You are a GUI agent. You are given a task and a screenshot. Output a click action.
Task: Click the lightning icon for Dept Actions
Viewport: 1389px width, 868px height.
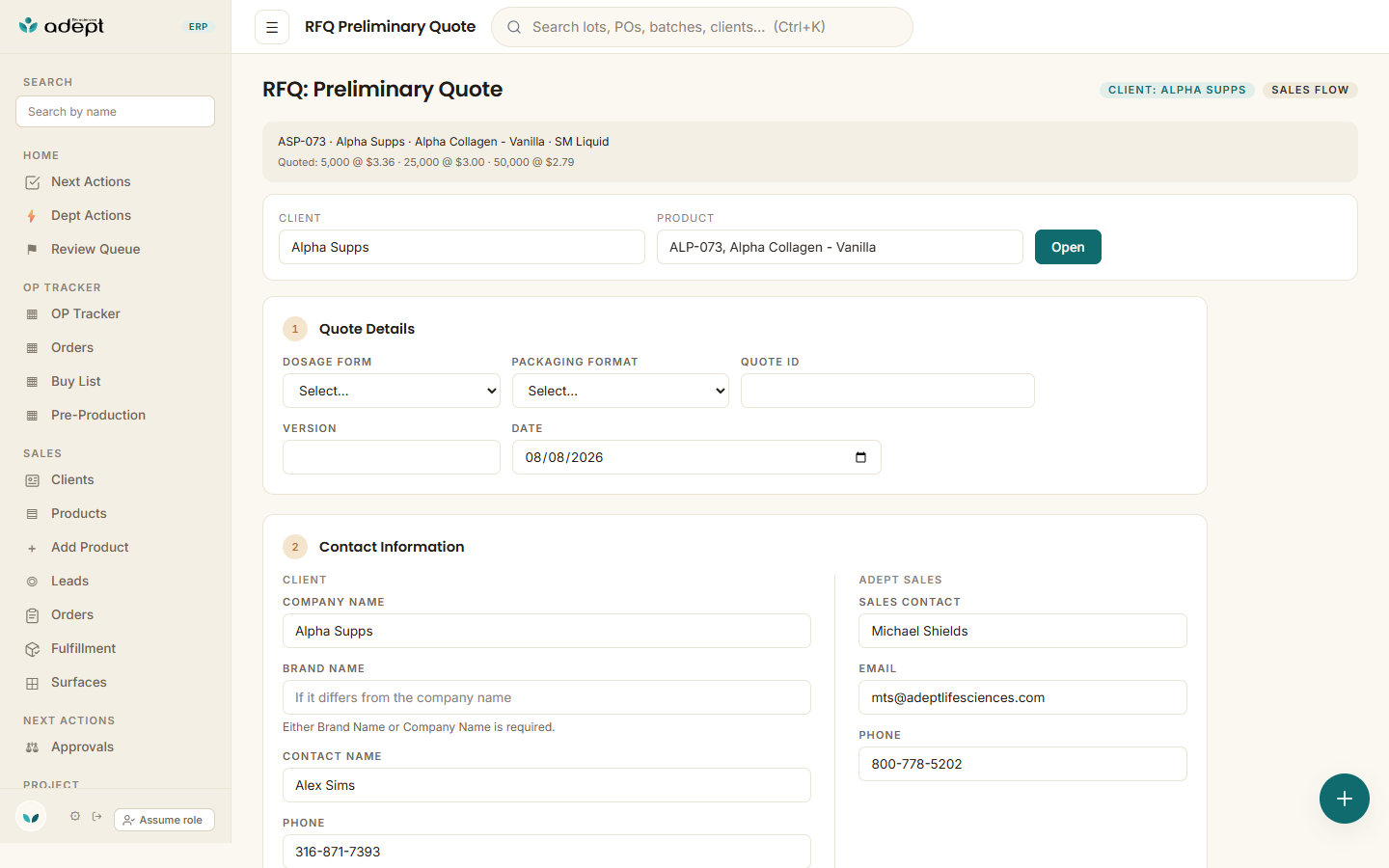[x=32, y=216]
